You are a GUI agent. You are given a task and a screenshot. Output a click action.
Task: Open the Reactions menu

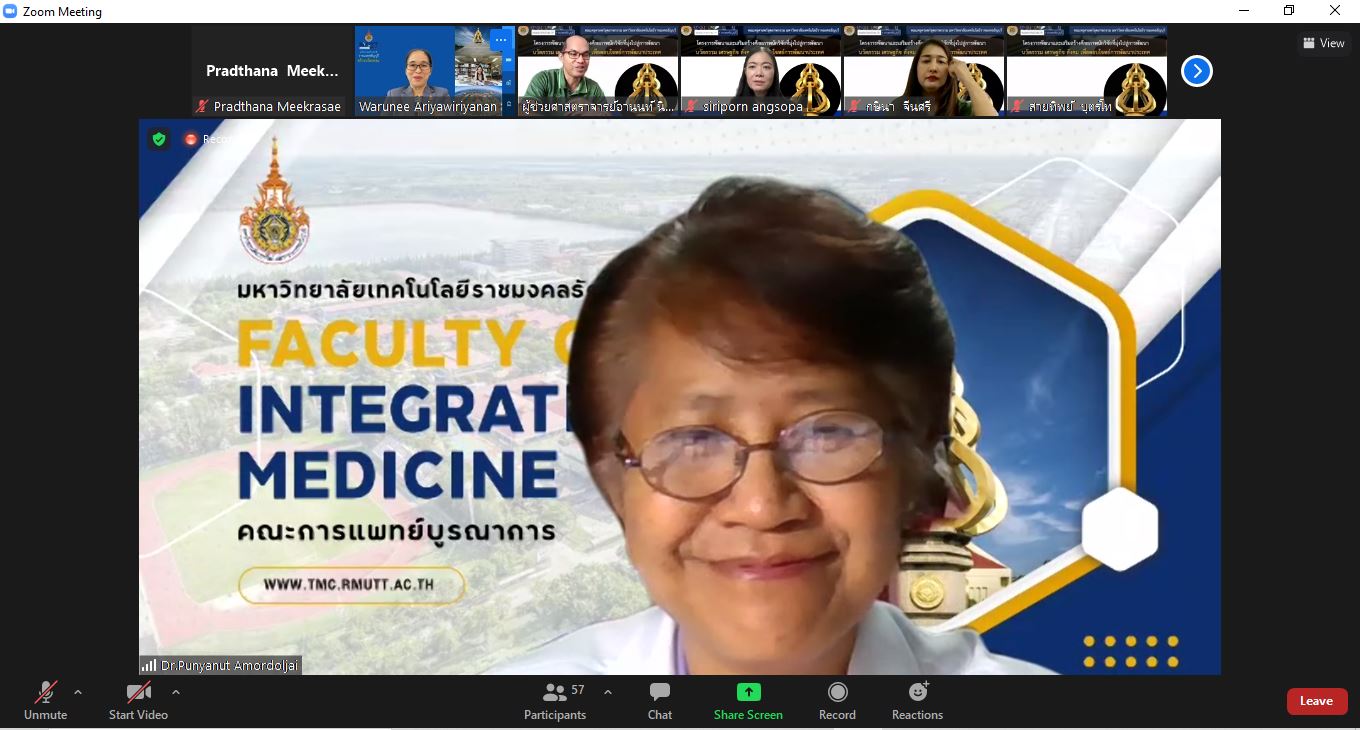(x=917, y=700)
